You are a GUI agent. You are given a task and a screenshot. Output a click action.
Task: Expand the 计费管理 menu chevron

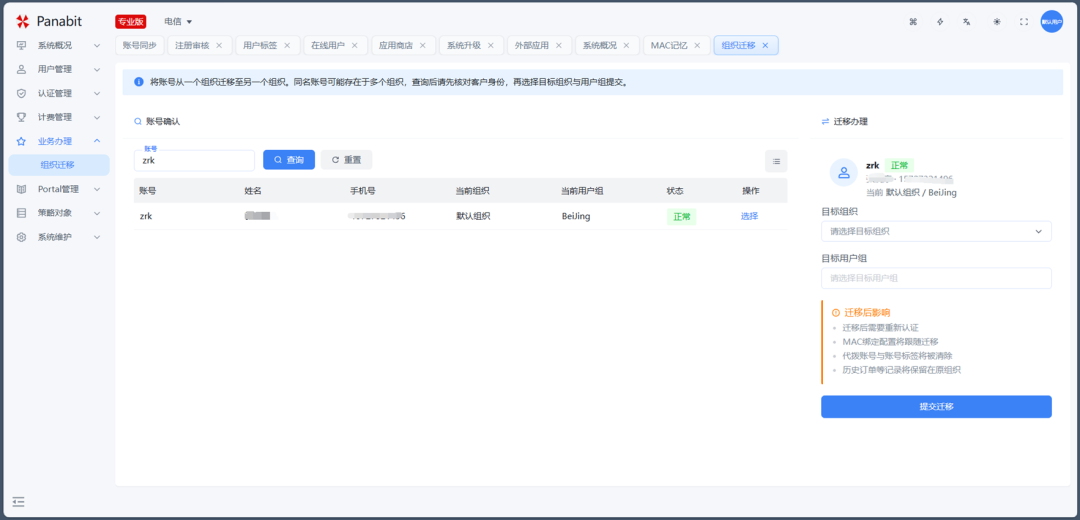click(96, 117)
